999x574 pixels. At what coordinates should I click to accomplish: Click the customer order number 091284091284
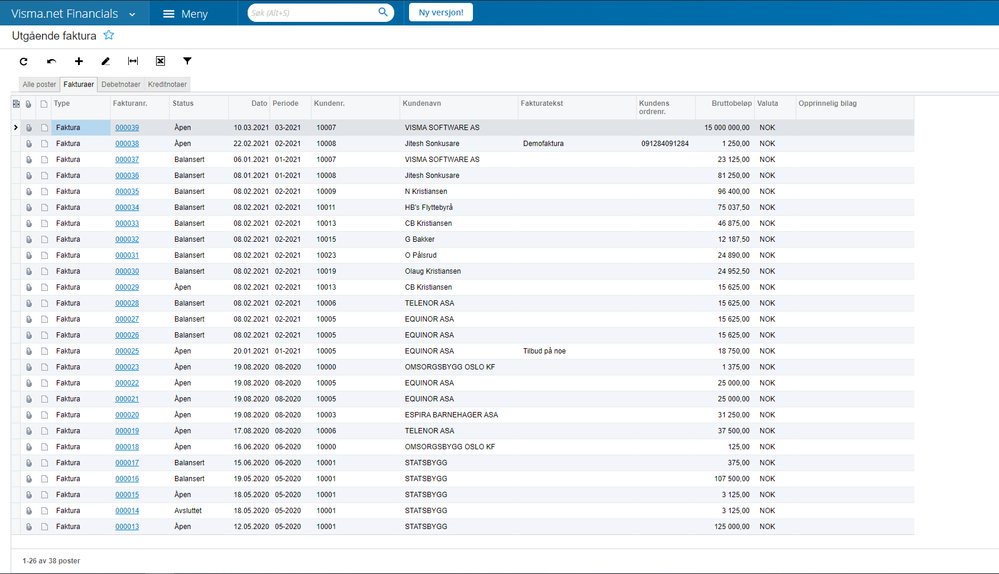click(665, 143)
